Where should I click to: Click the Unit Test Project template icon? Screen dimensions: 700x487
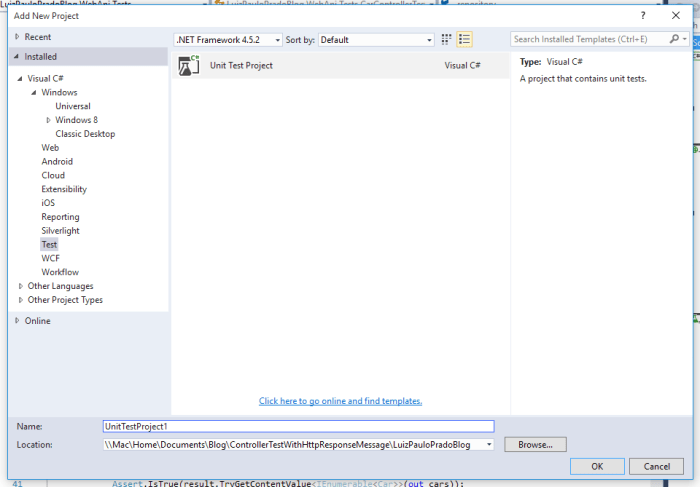[x=189, y=65]
